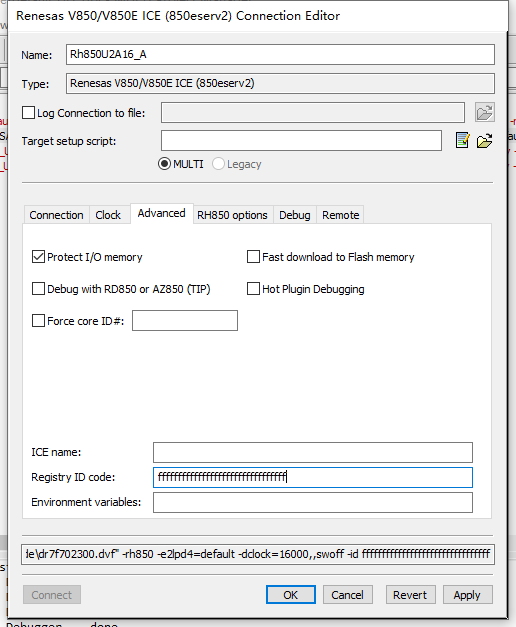Toggle the Force core ID# checkbox
Viewport: 516px width, 627px height.
pyautogui.click(x=38, y=321)
